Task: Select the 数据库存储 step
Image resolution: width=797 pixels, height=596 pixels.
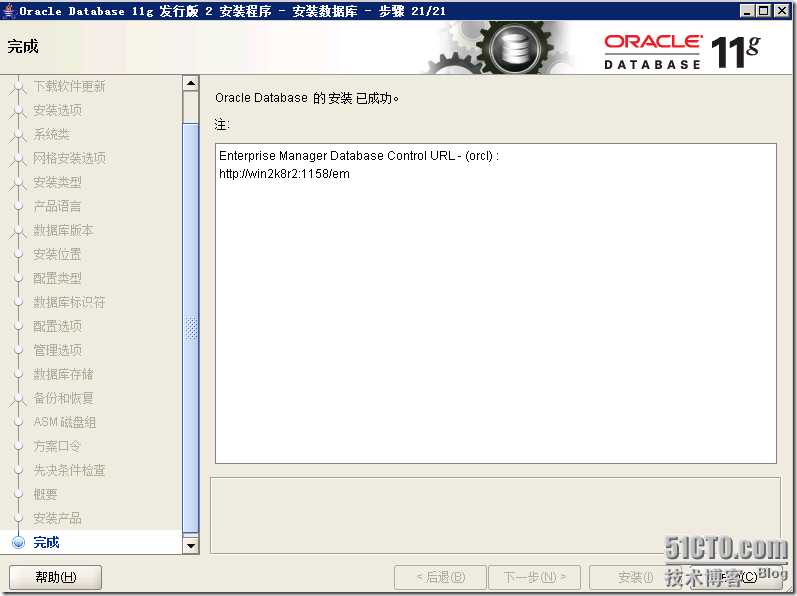Action: point(64,374)
